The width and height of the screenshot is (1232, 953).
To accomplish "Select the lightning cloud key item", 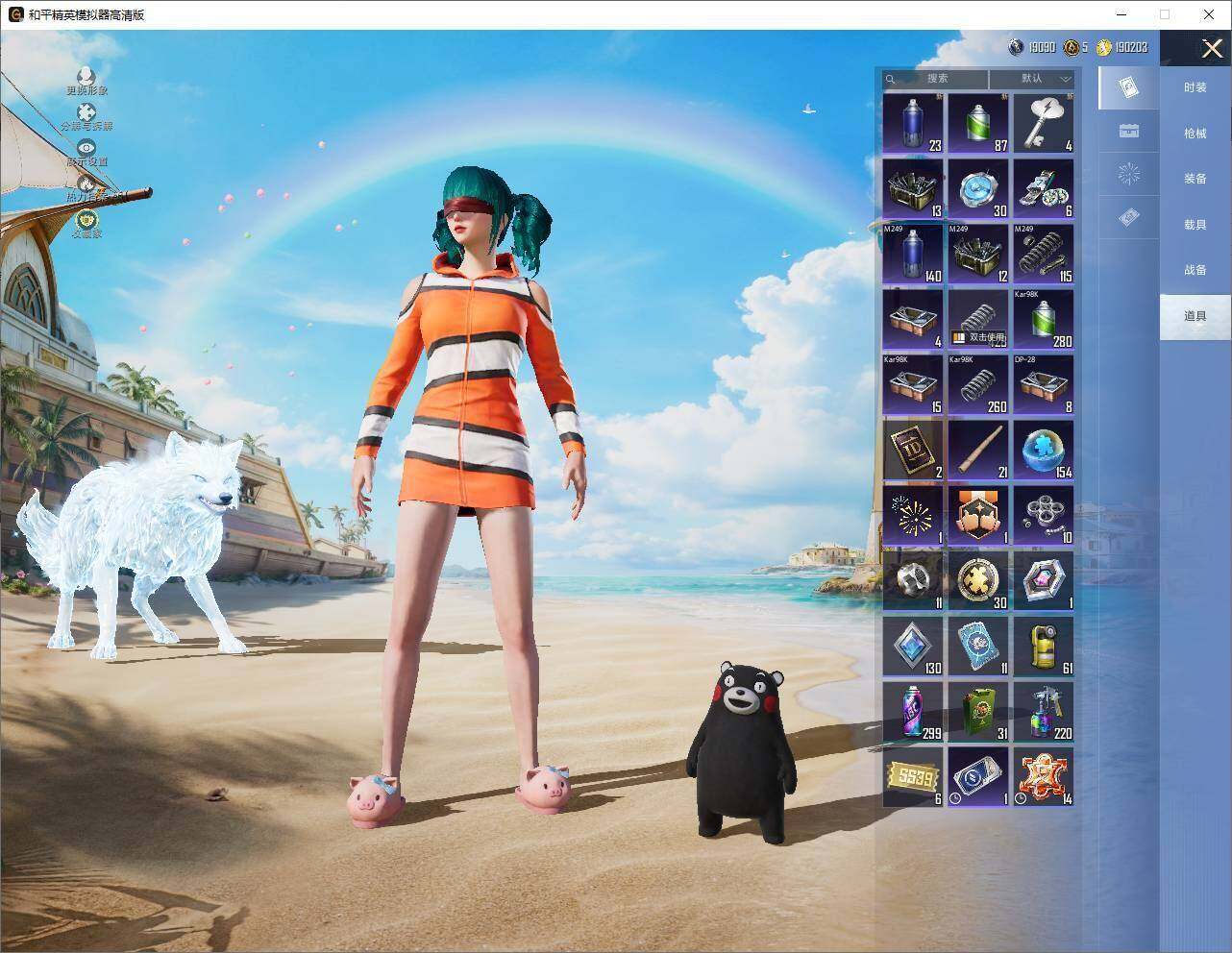I will point(1044,123).
